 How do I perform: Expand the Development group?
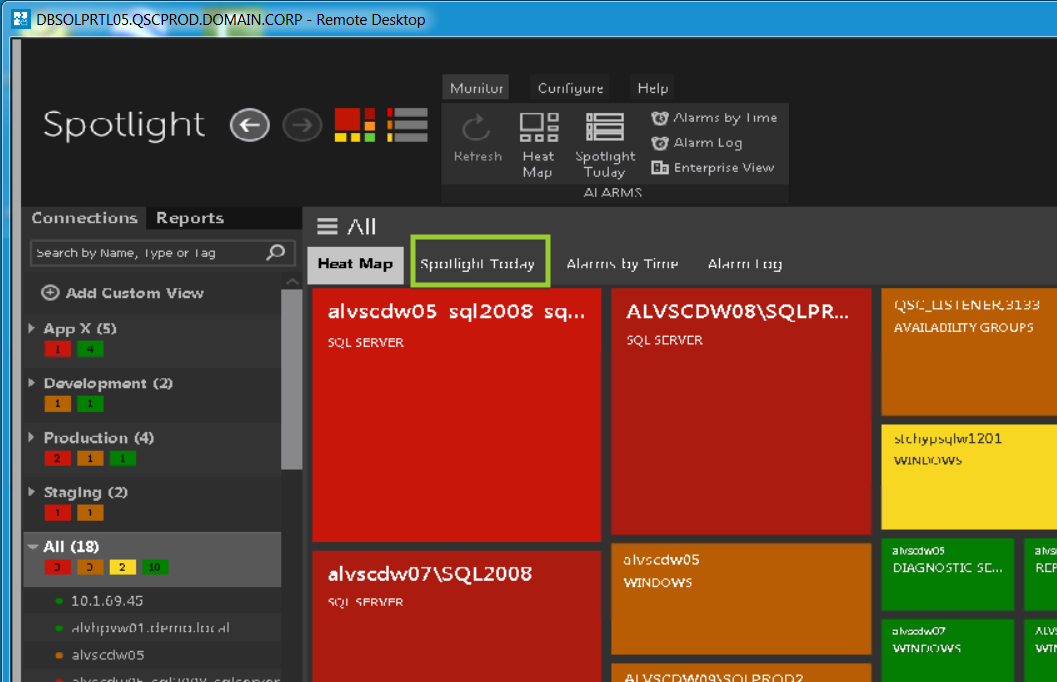(x=31, y=383)
